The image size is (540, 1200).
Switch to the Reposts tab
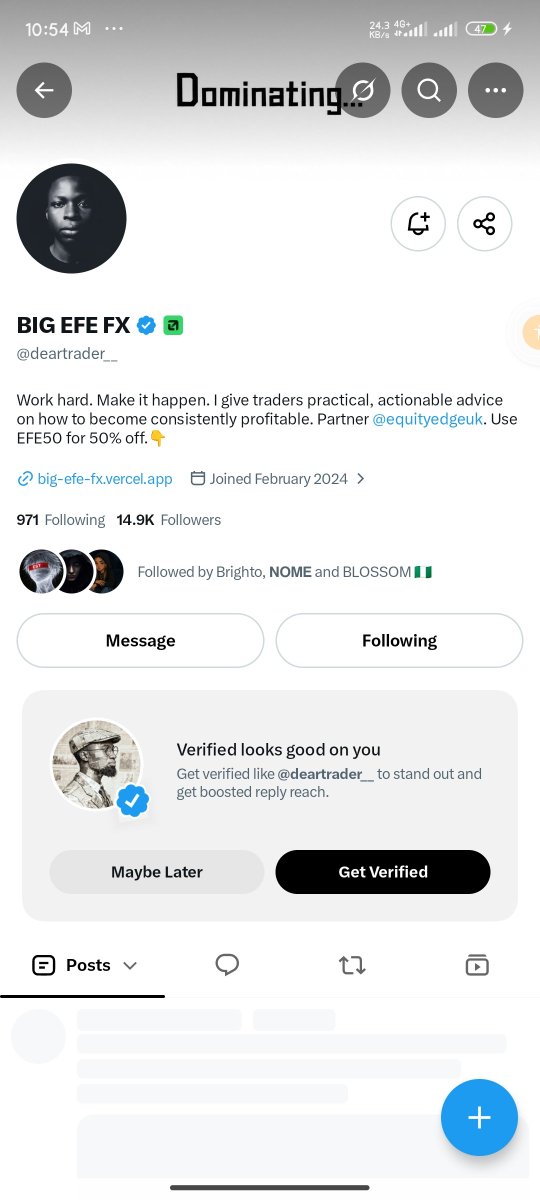point(352,965)
